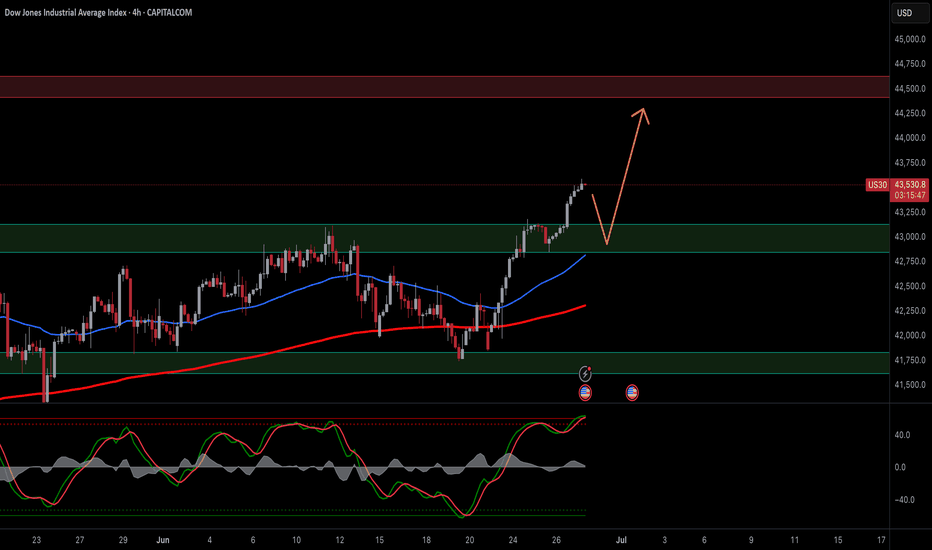
Task: Click the 44,750.0 price axis label
Action: coord(910,64)
